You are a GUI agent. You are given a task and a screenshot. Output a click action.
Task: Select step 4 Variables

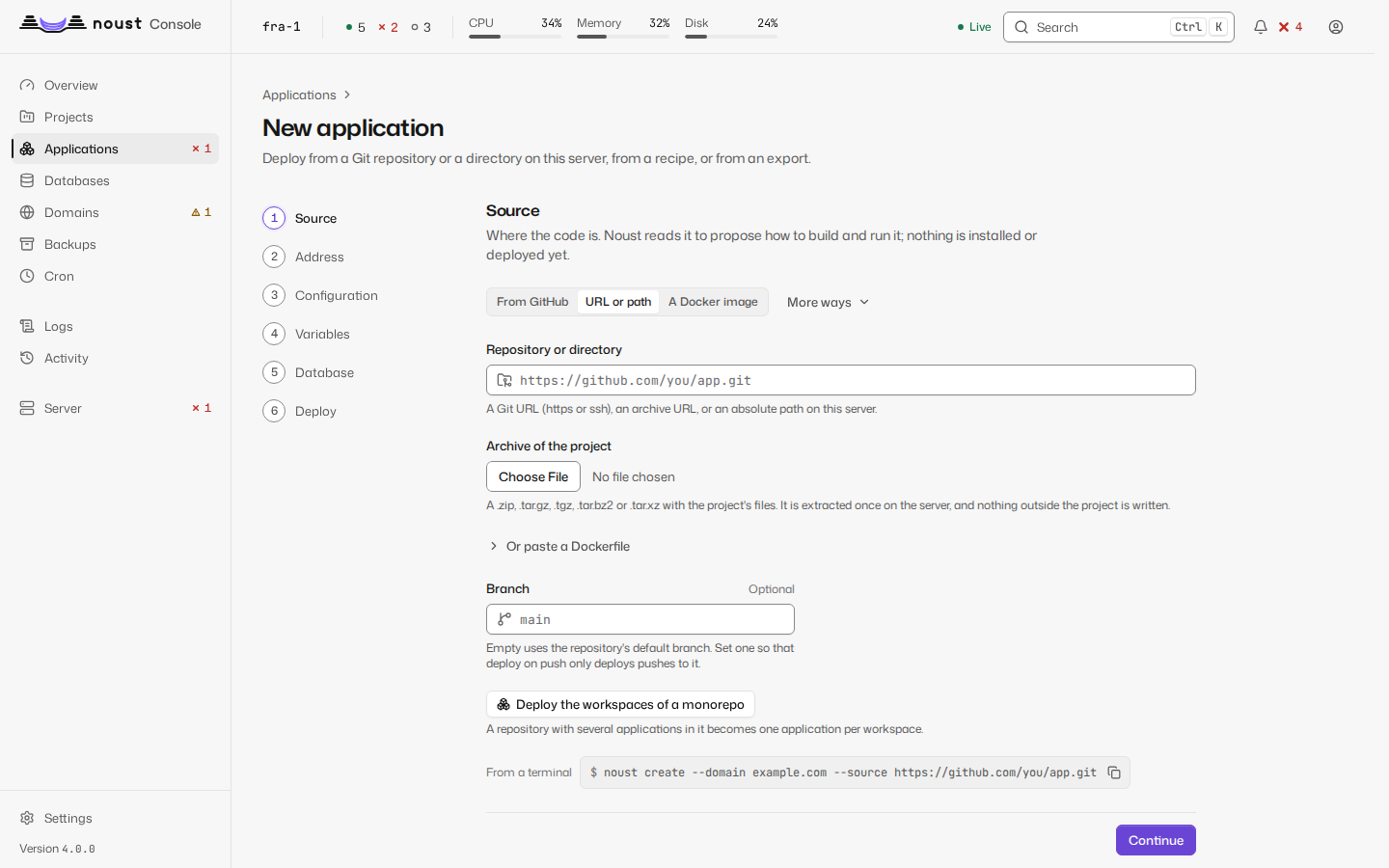(307, 334)
